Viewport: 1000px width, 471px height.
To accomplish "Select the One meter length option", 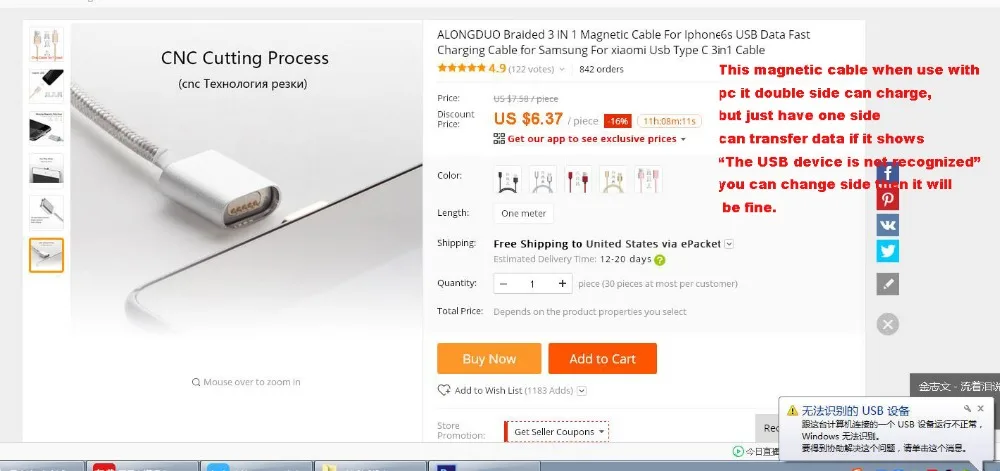I will tap(524, 214).
